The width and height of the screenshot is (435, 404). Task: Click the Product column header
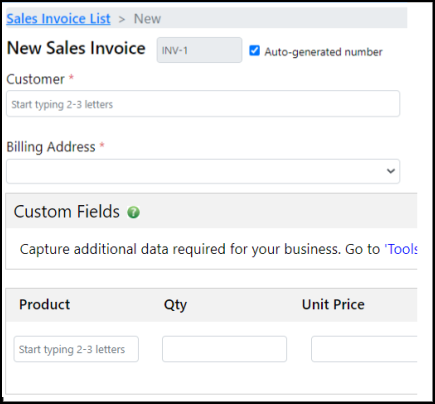[x=45, y=304]
